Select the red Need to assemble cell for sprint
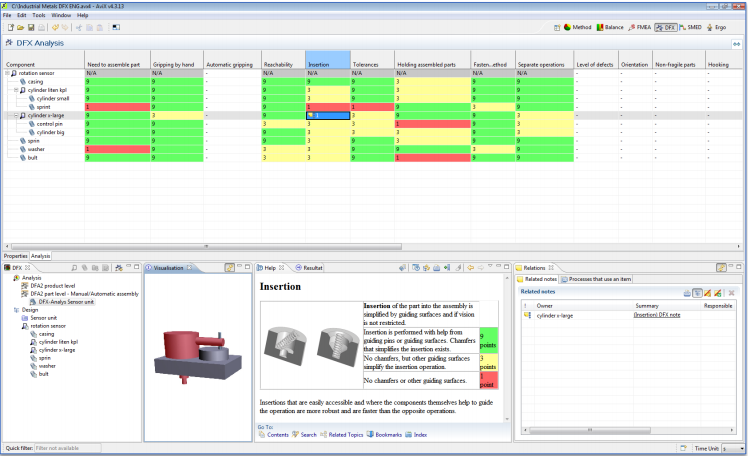The image size is (748, 456). tap(117, 107)
